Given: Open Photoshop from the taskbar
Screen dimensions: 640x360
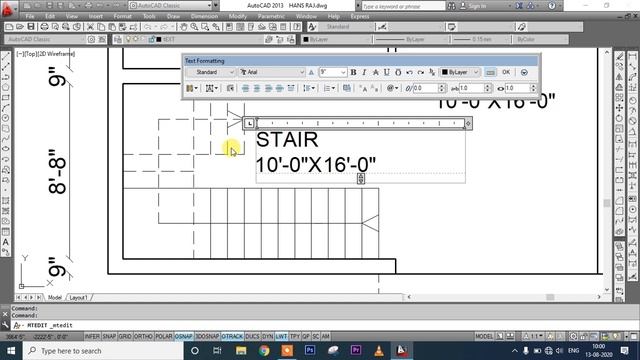Looking at the screenshot, I should (310, 350).
